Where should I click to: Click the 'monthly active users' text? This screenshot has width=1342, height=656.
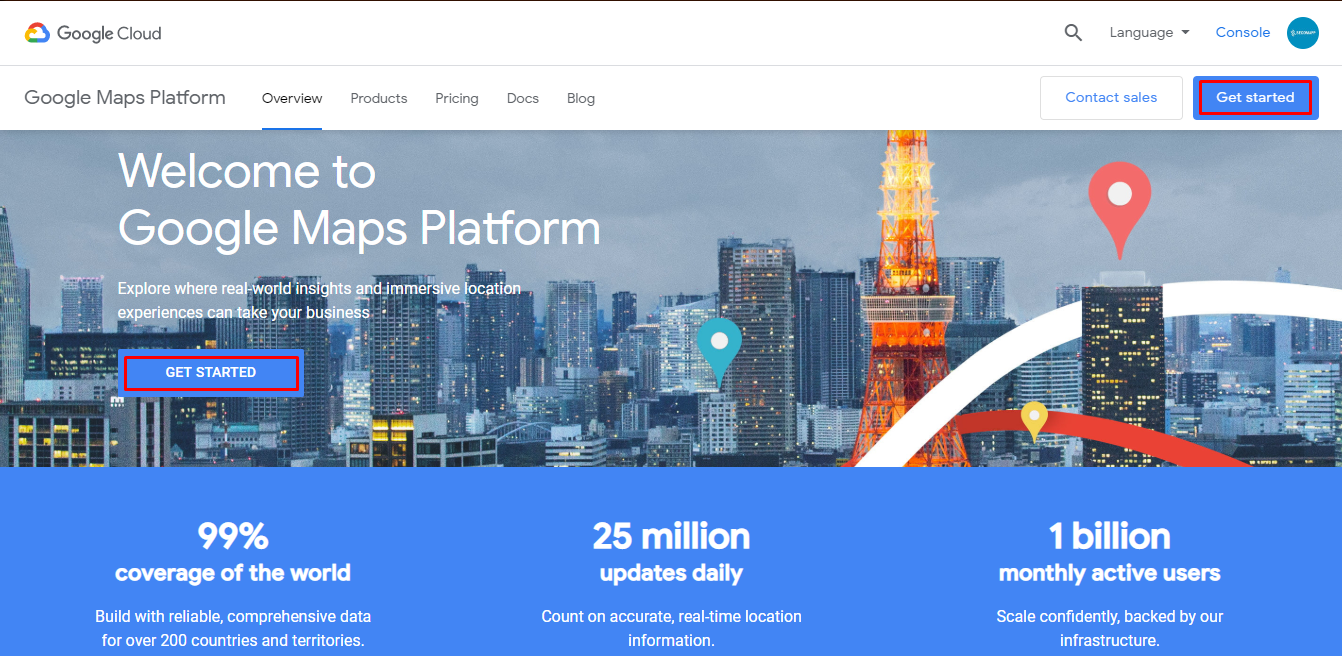pyautogui.click(x=1110, y=573)
